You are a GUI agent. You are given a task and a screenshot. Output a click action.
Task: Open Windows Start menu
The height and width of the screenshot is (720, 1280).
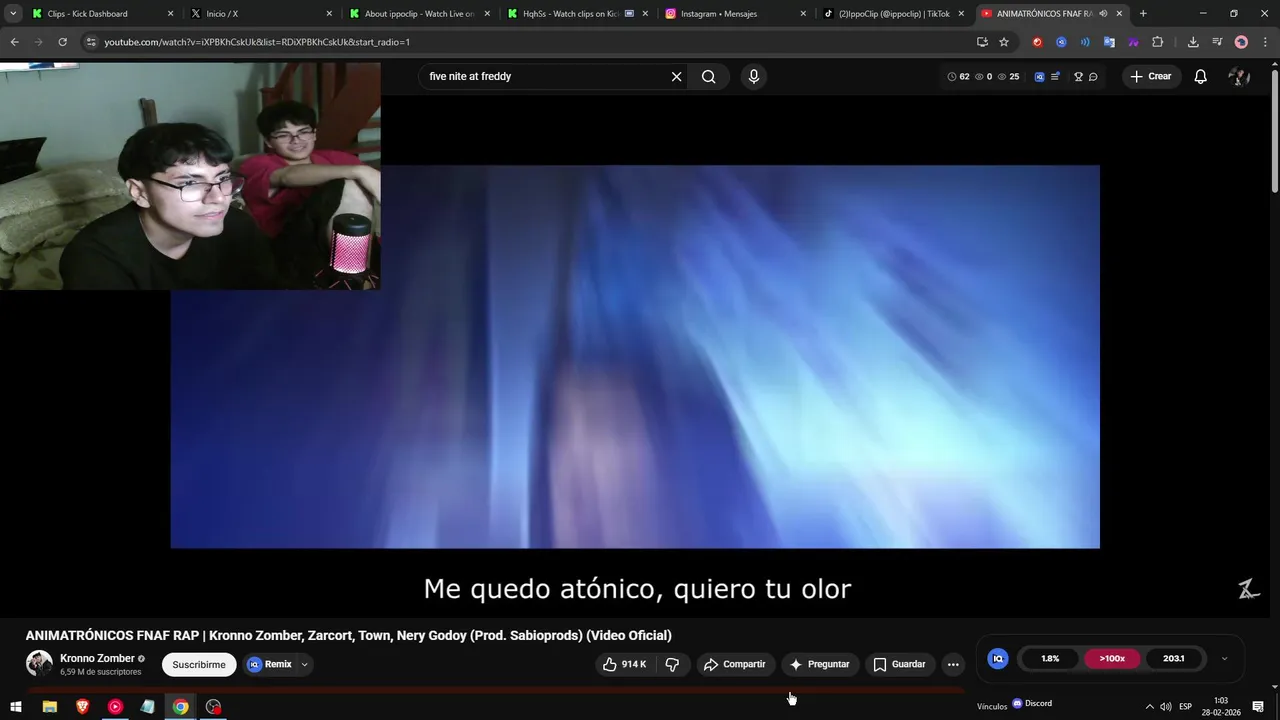point(16,707)
